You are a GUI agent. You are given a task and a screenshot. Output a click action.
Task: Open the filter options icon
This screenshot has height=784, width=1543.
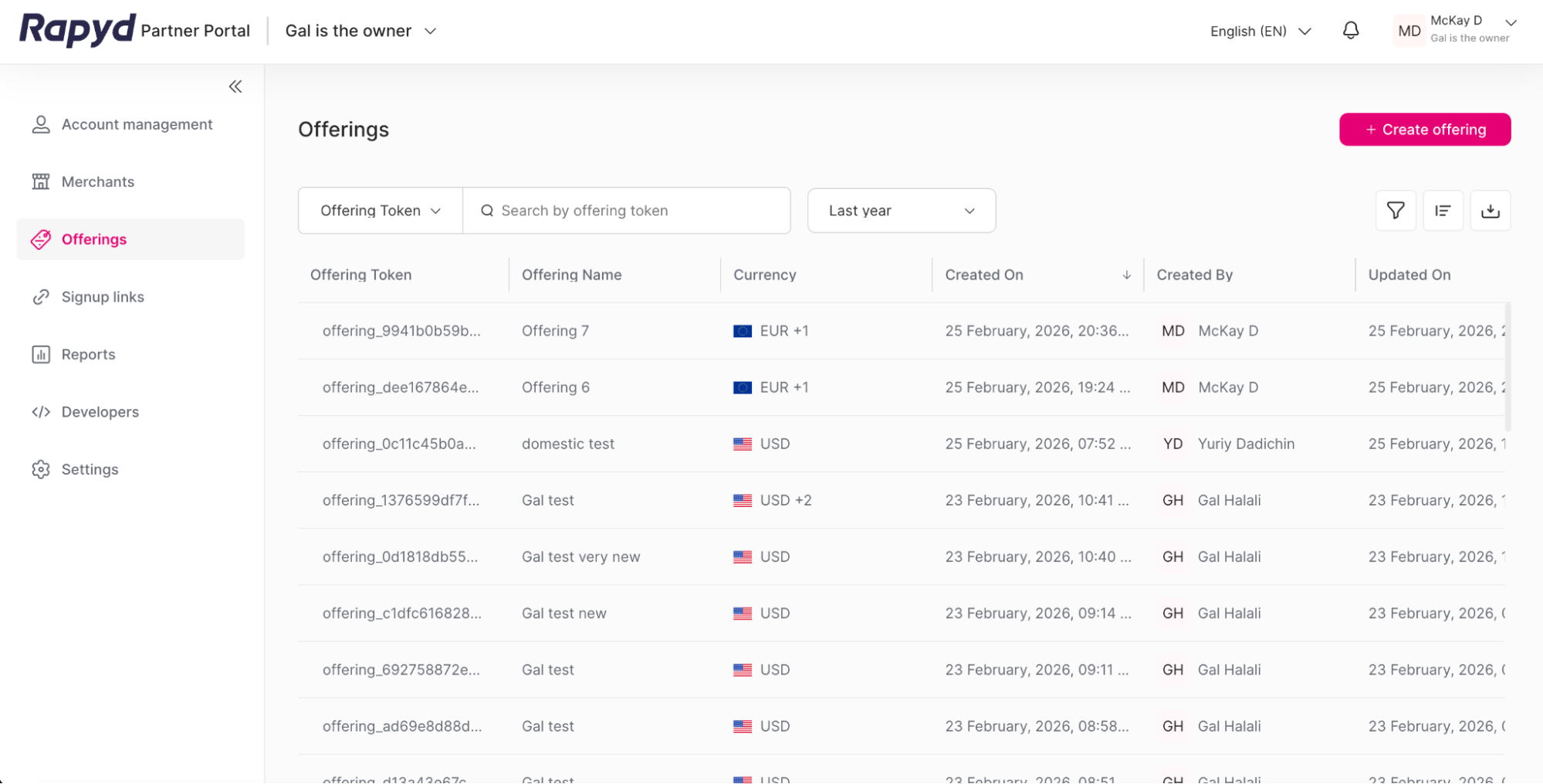pos(1395,210)
